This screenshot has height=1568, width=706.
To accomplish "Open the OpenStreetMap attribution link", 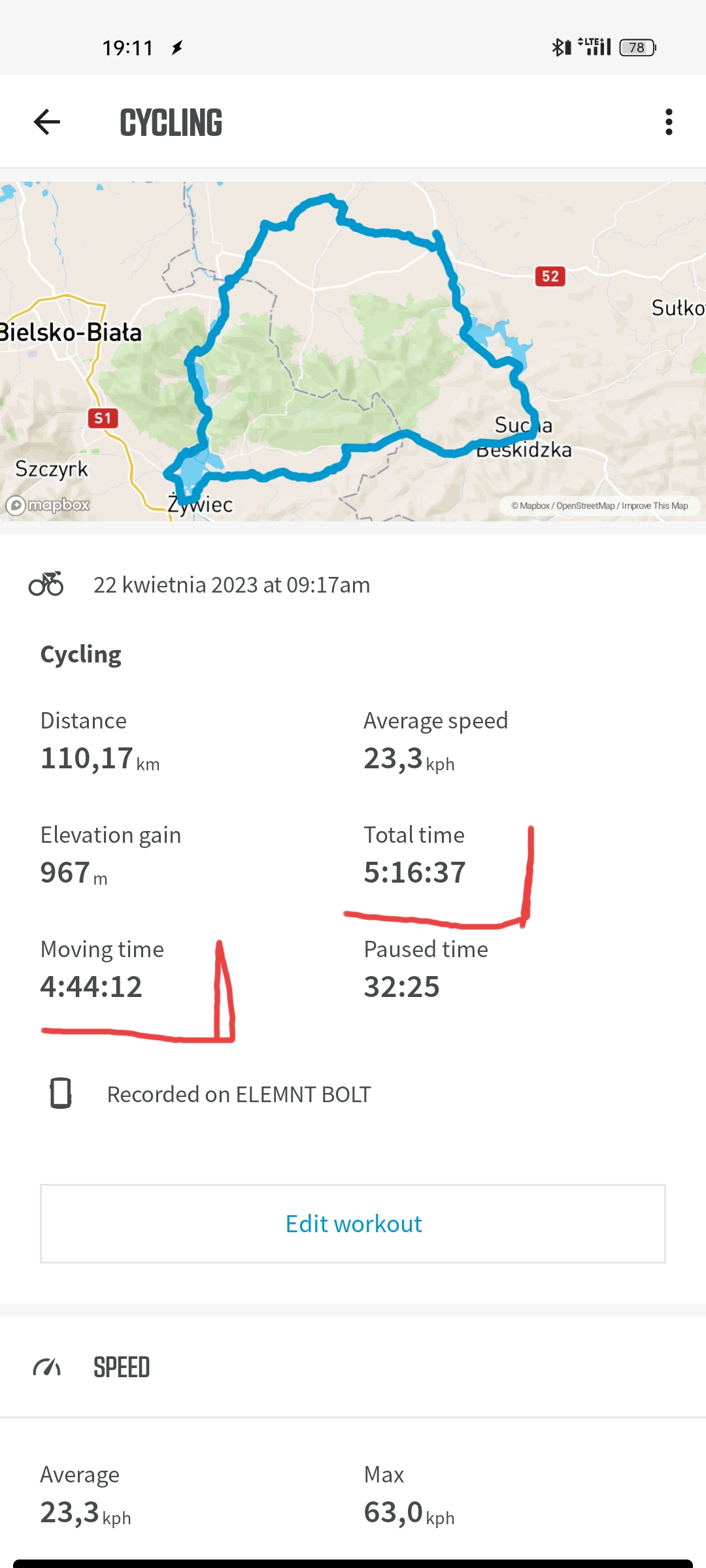I will click(585, 506).
